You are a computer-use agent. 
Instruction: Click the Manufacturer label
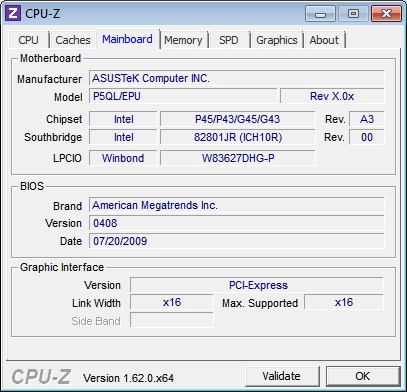49,79
